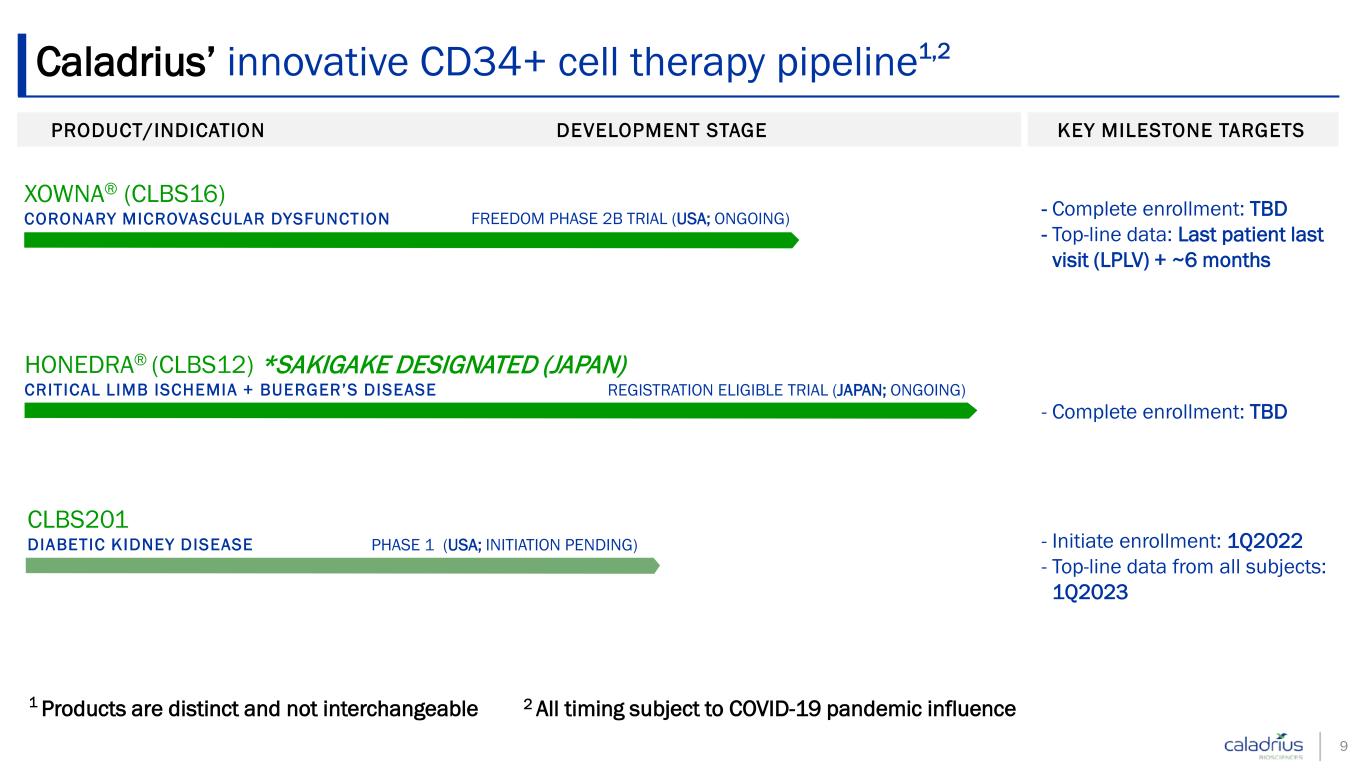
Task: Click the 1Q2022 initiate enrollment milestone
Action: pos(1264,541)
